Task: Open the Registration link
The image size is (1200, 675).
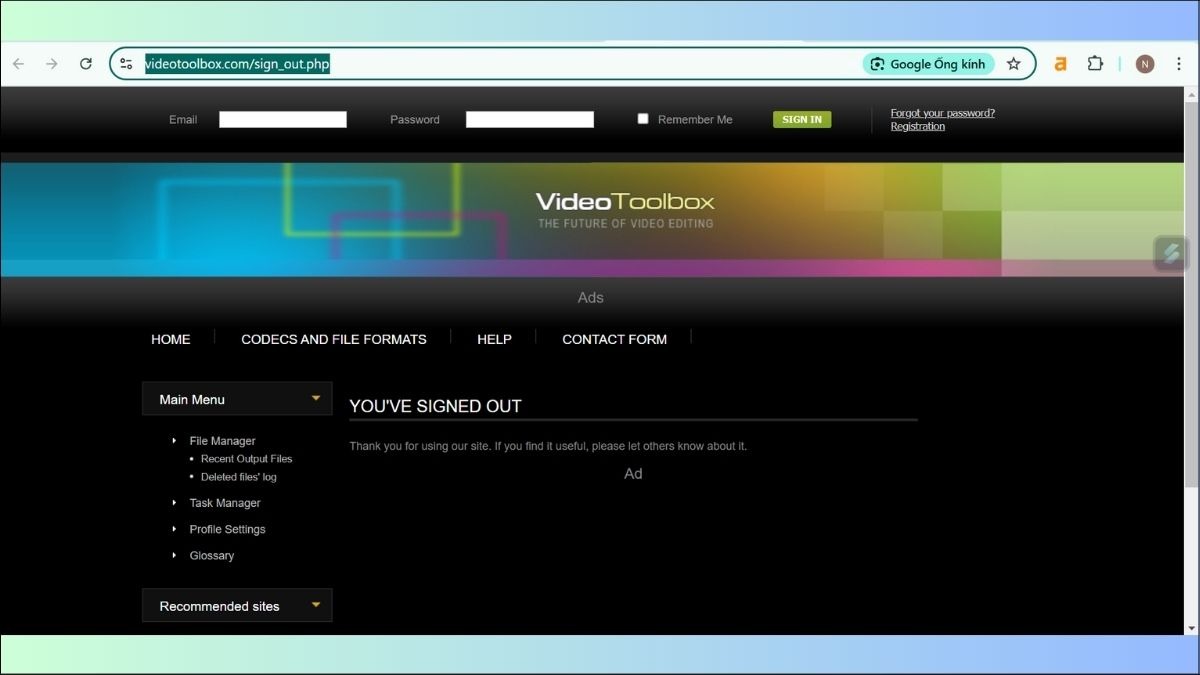Action: point(918,127)
